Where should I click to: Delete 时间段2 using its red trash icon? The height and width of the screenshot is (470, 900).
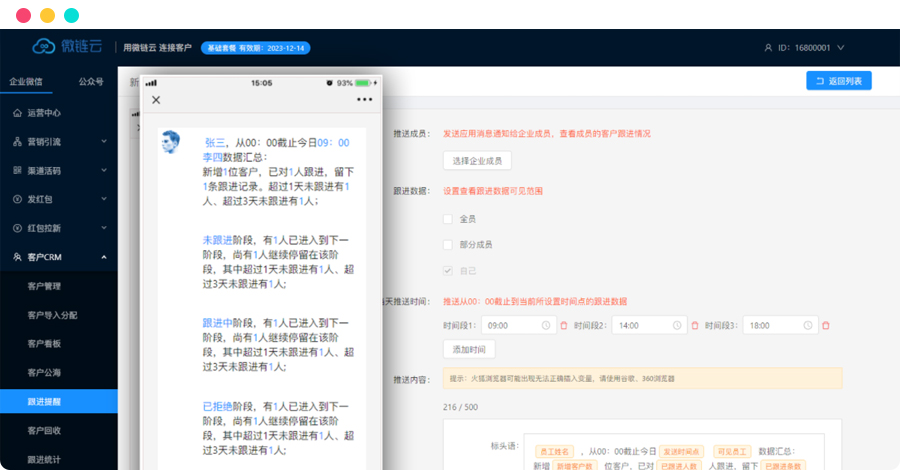pyautogui.click(x=694, y=325)
